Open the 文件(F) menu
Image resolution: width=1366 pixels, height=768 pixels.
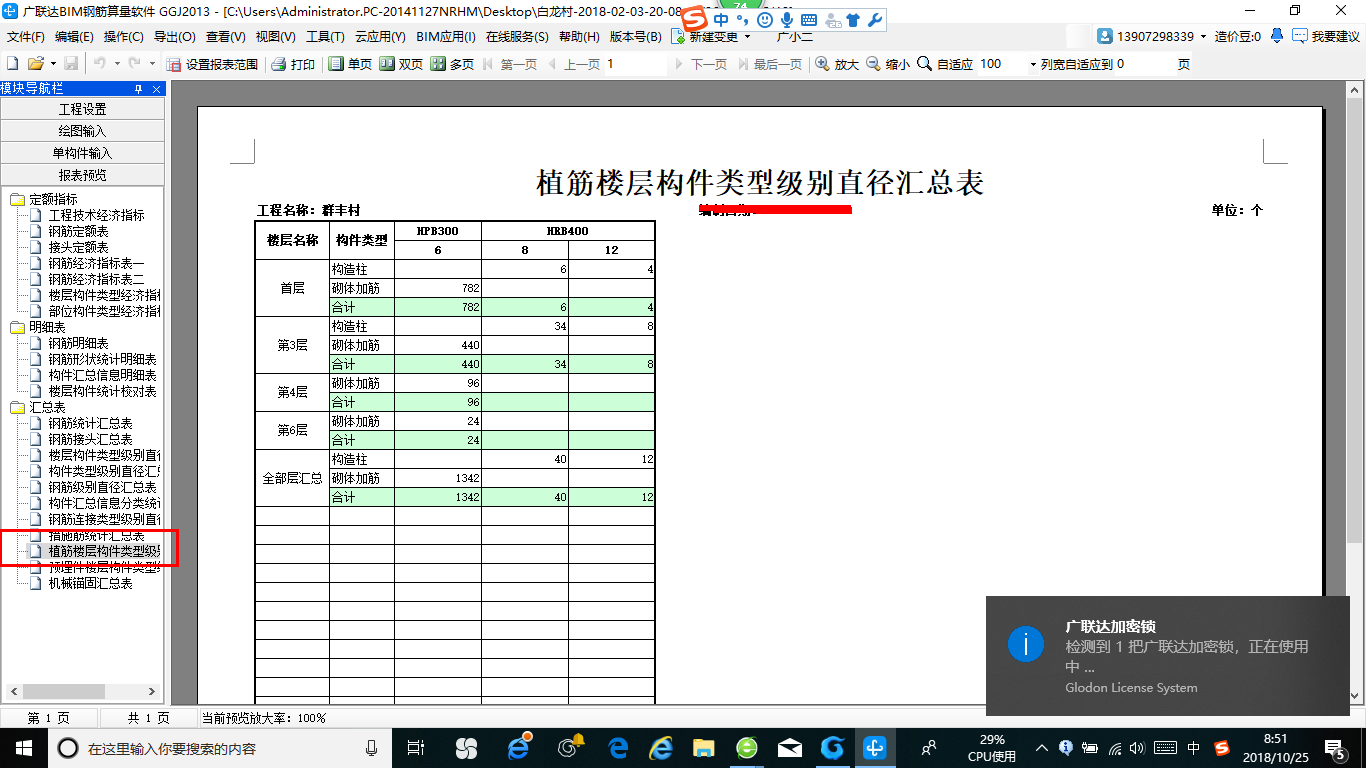click(26, 36)
